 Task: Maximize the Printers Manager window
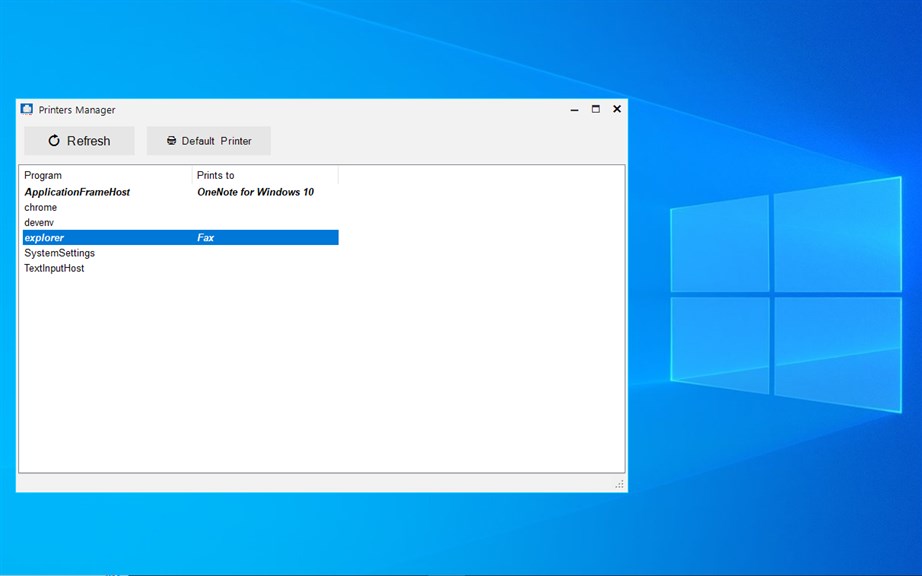click(x=596, y=109)
